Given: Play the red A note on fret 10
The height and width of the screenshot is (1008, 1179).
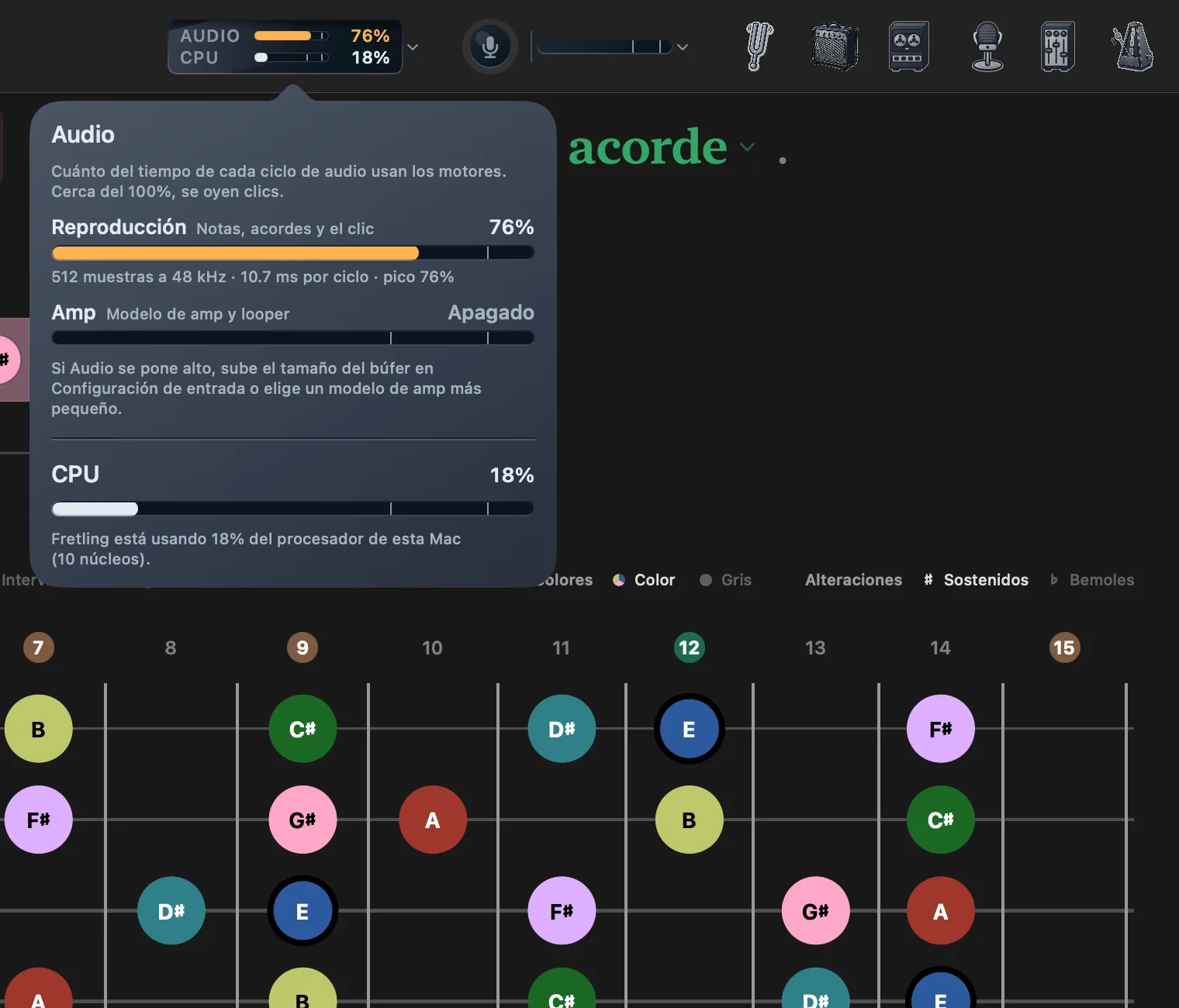Looking at the screenshot, I should (433, 820).
